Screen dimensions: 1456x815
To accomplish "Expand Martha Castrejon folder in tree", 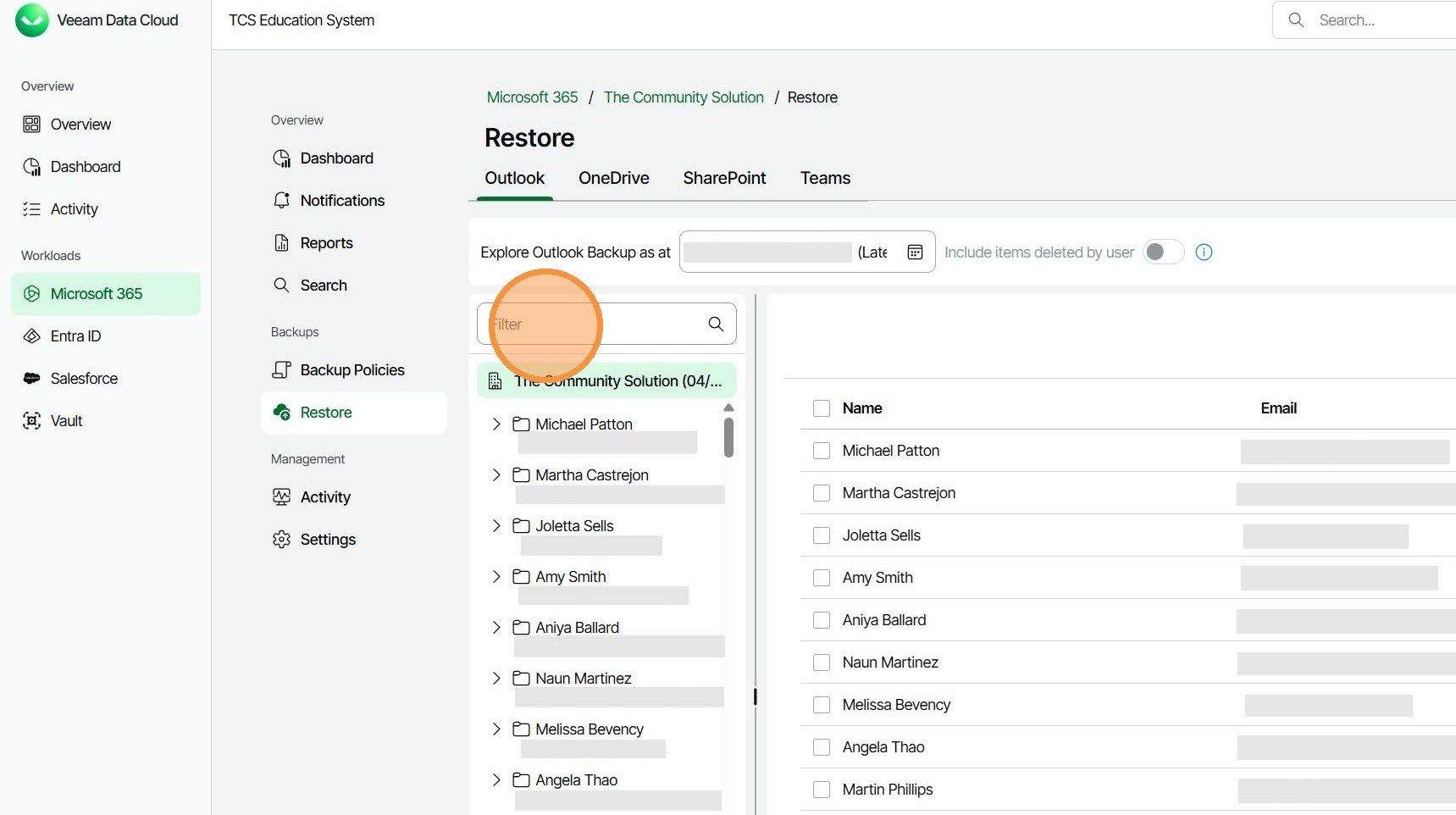I will pos(496,475).
